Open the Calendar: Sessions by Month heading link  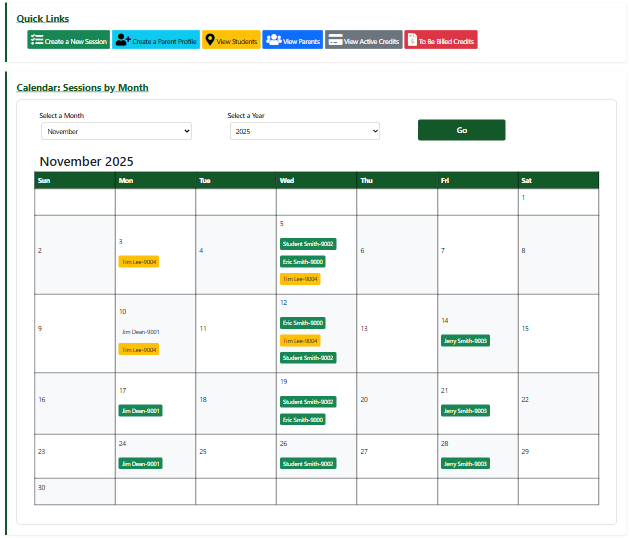pyautogui.click(x=82, y=88)
